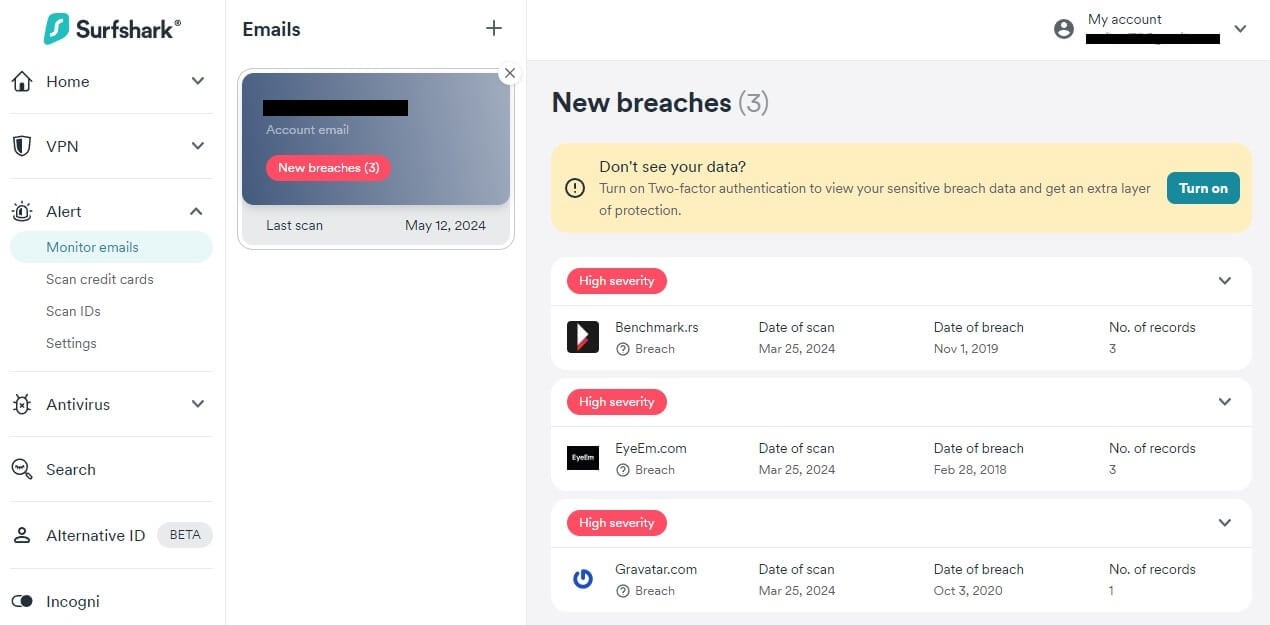Click the New breaches (3) badge
The width and height of the screenshot is (1270, 625).
(328, 168)
